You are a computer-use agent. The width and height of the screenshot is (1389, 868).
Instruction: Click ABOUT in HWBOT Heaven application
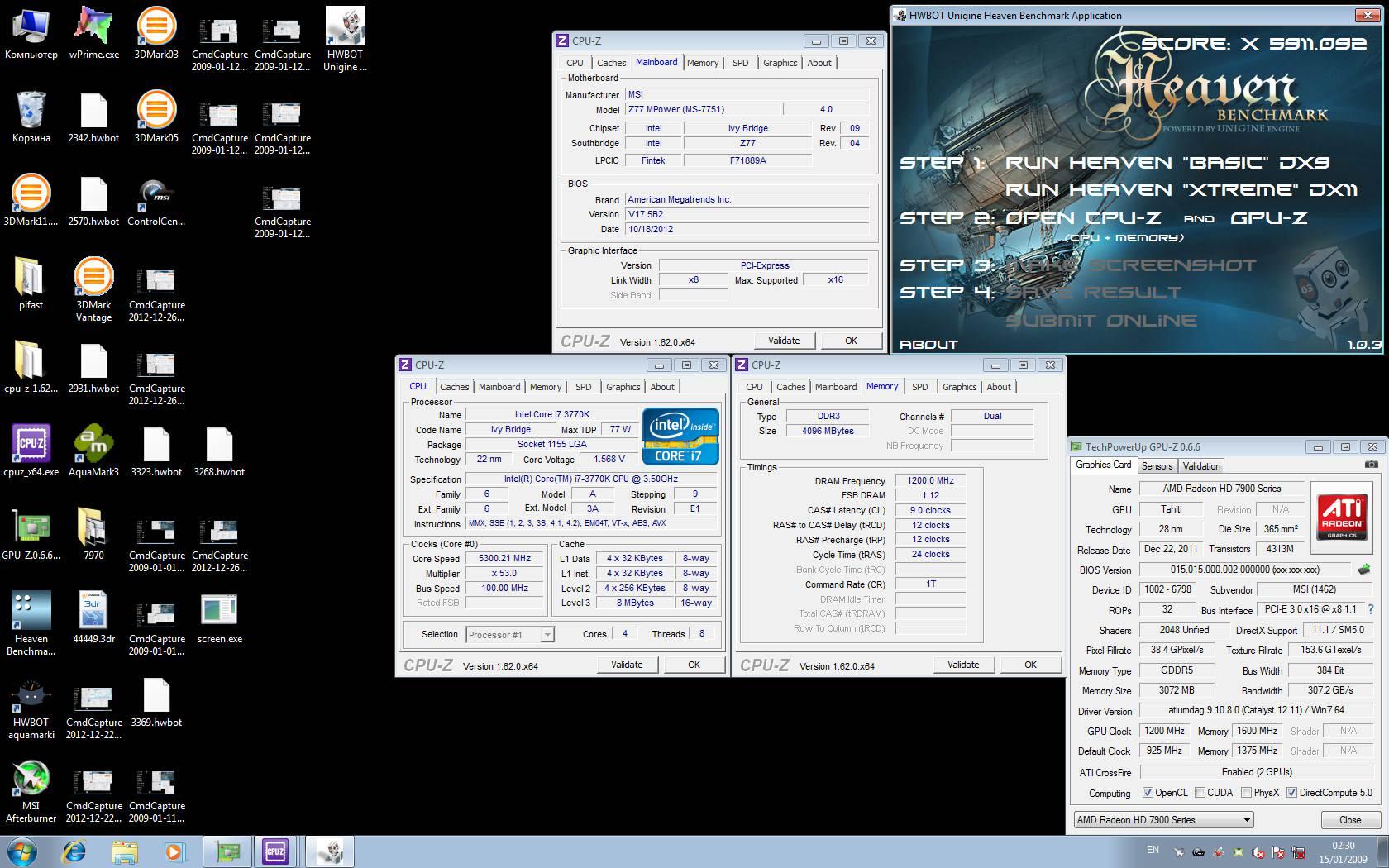(928, 344)
